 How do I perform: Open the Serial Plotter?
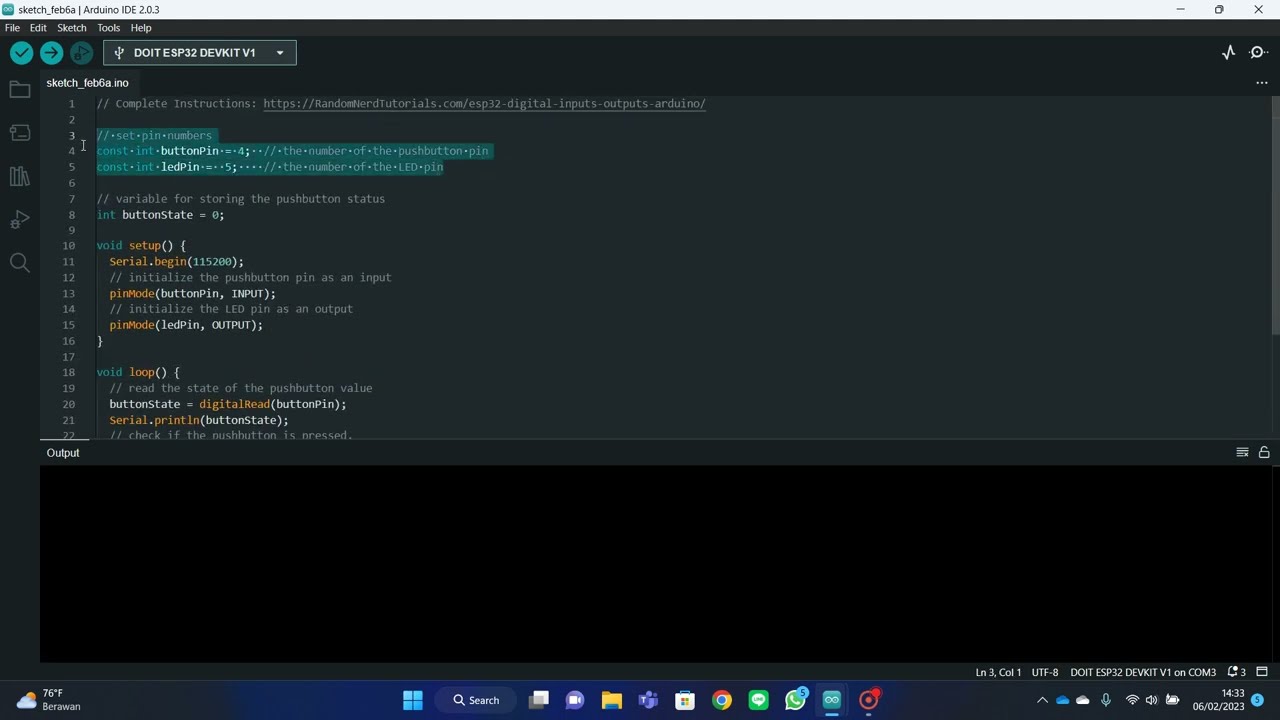pyautogui.click(x=1229, y=53)
